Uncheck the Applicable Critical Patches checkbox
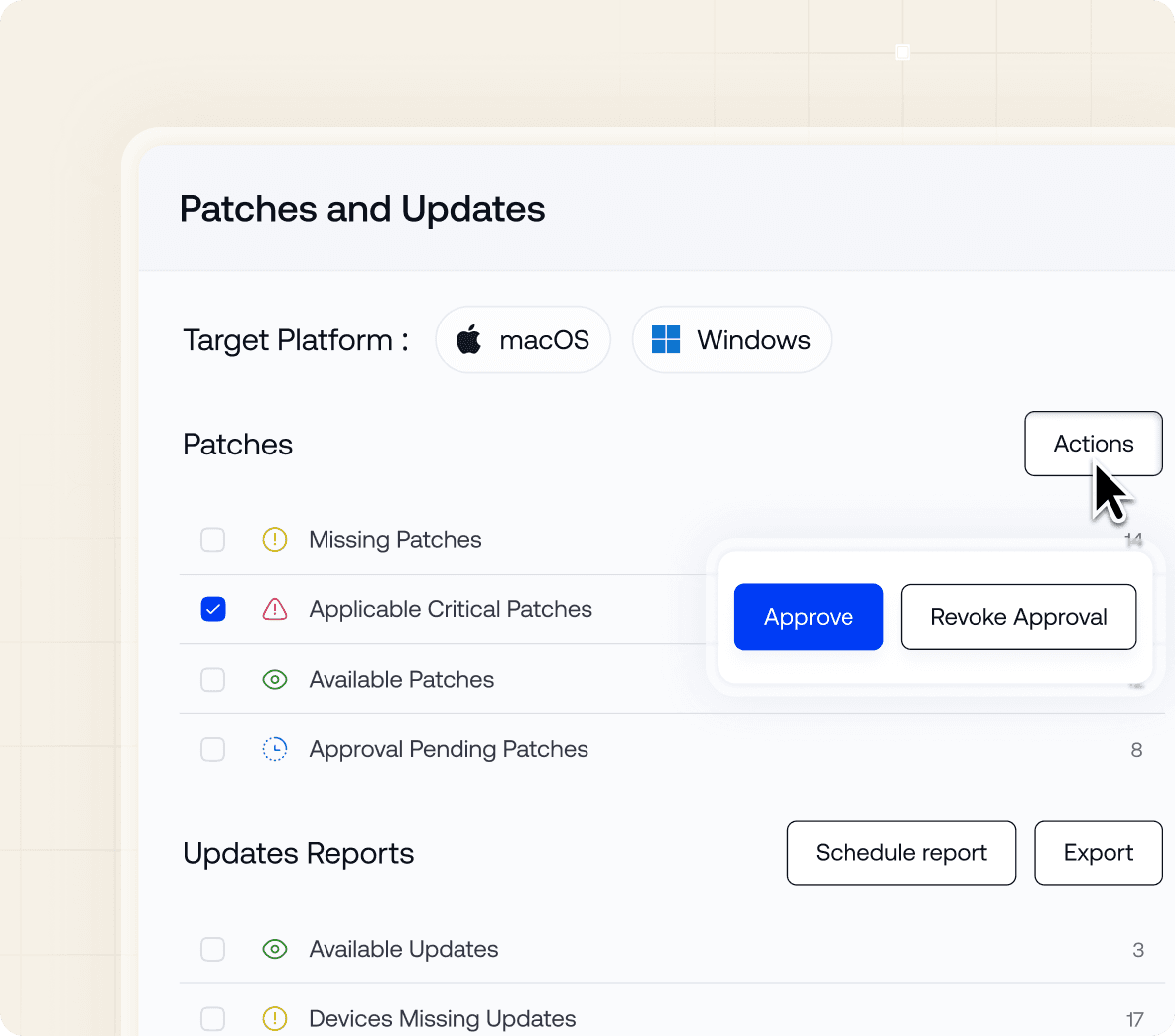This screenshot has height=1036, width=1175. pos(212,609)
